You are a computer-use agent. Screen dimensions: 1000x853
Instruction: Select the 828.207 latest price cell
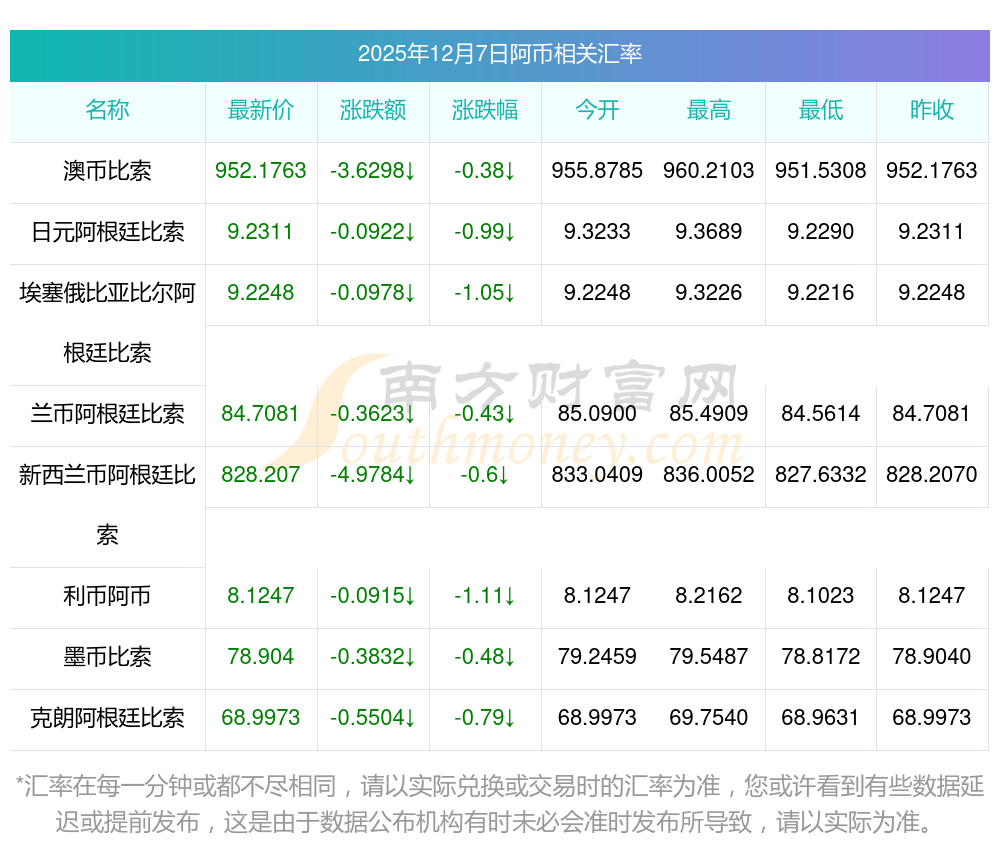tap(260, 475)
